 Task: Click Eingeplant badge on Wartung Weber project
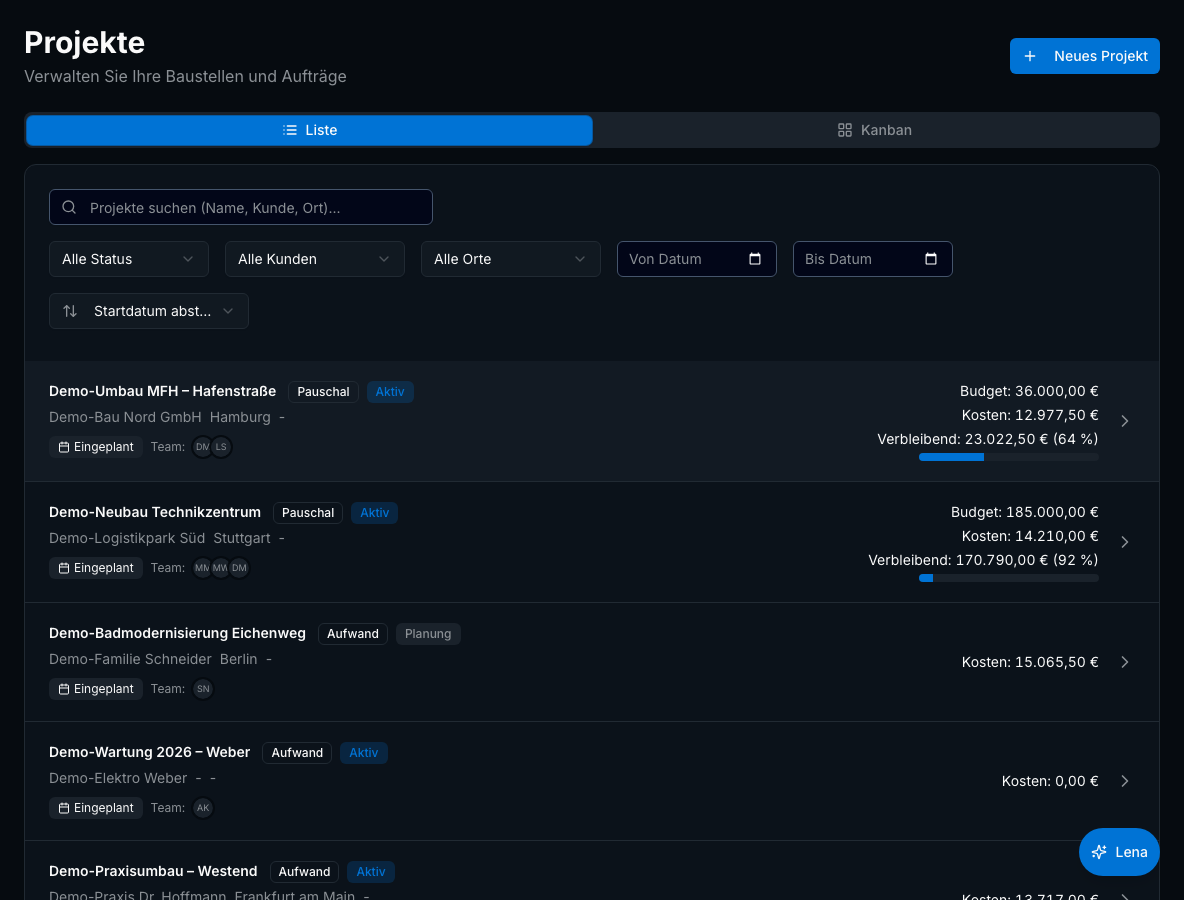[x=96, y=808]
